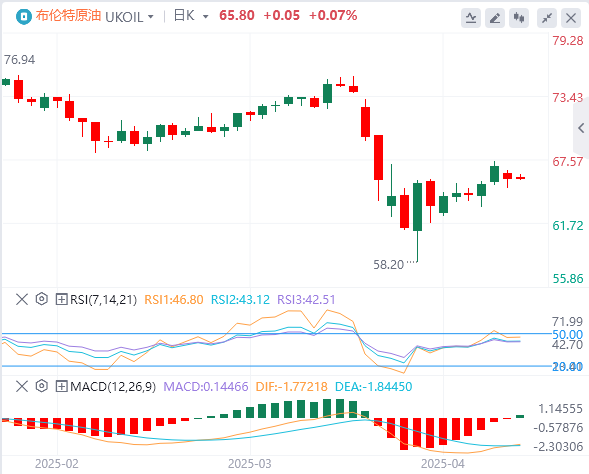Select the drawing pencil tool icon
The width and height of the screenshot is (589, 474).
point(495,18)
